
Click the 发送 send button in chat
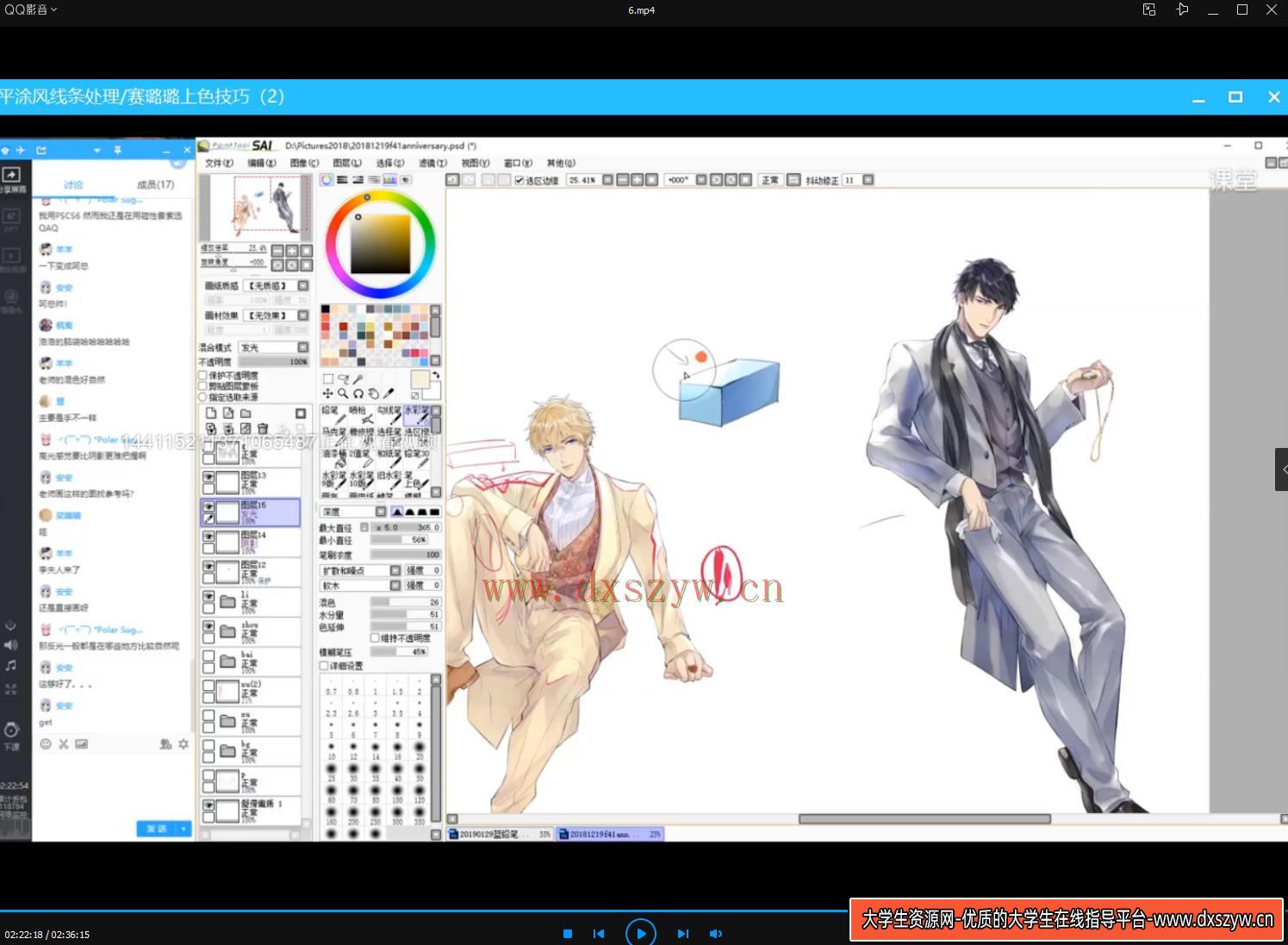(x=157, y=829)
